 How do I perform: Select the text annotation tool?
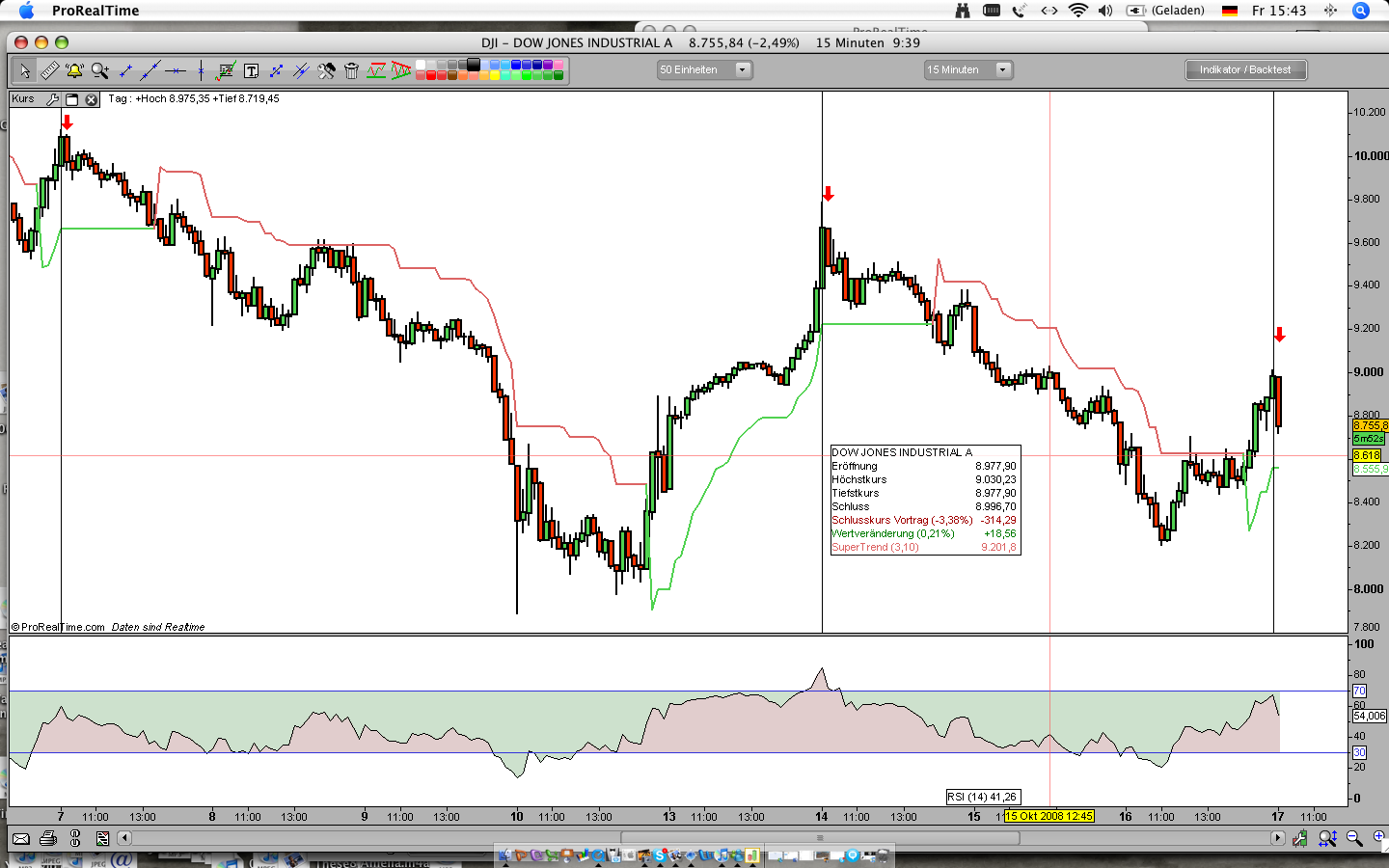pyautogui.click(x=251, y=70)
